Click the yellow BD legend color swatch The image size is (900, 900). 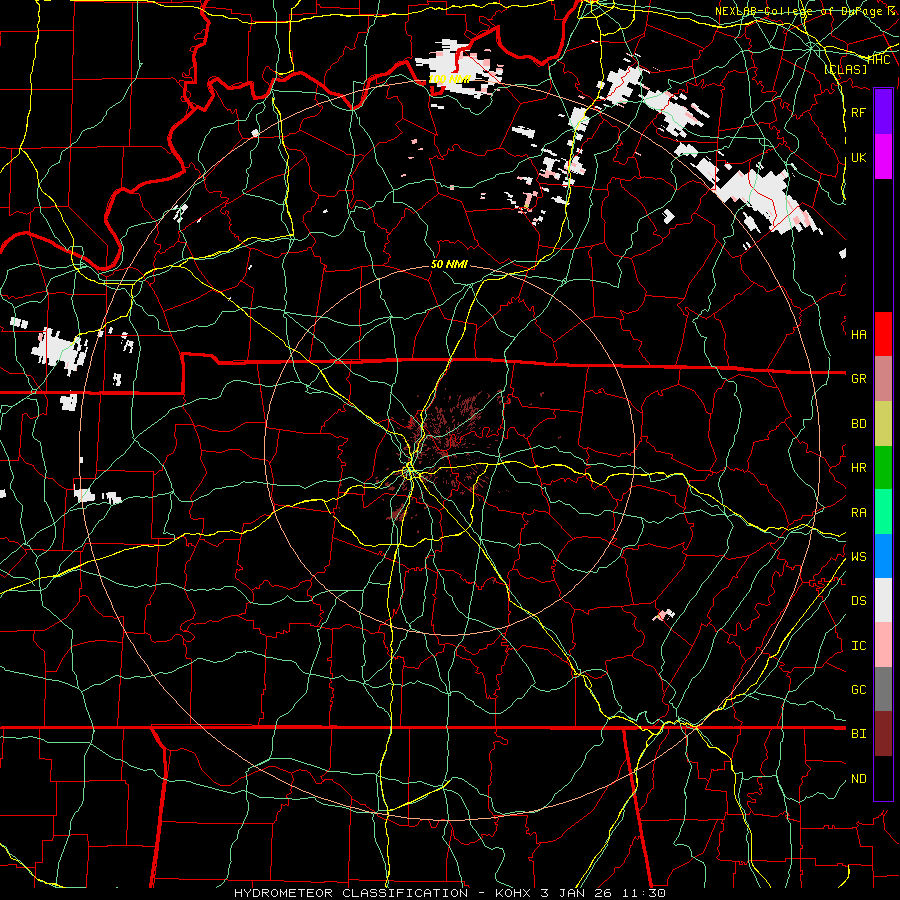tap(883, 423)
